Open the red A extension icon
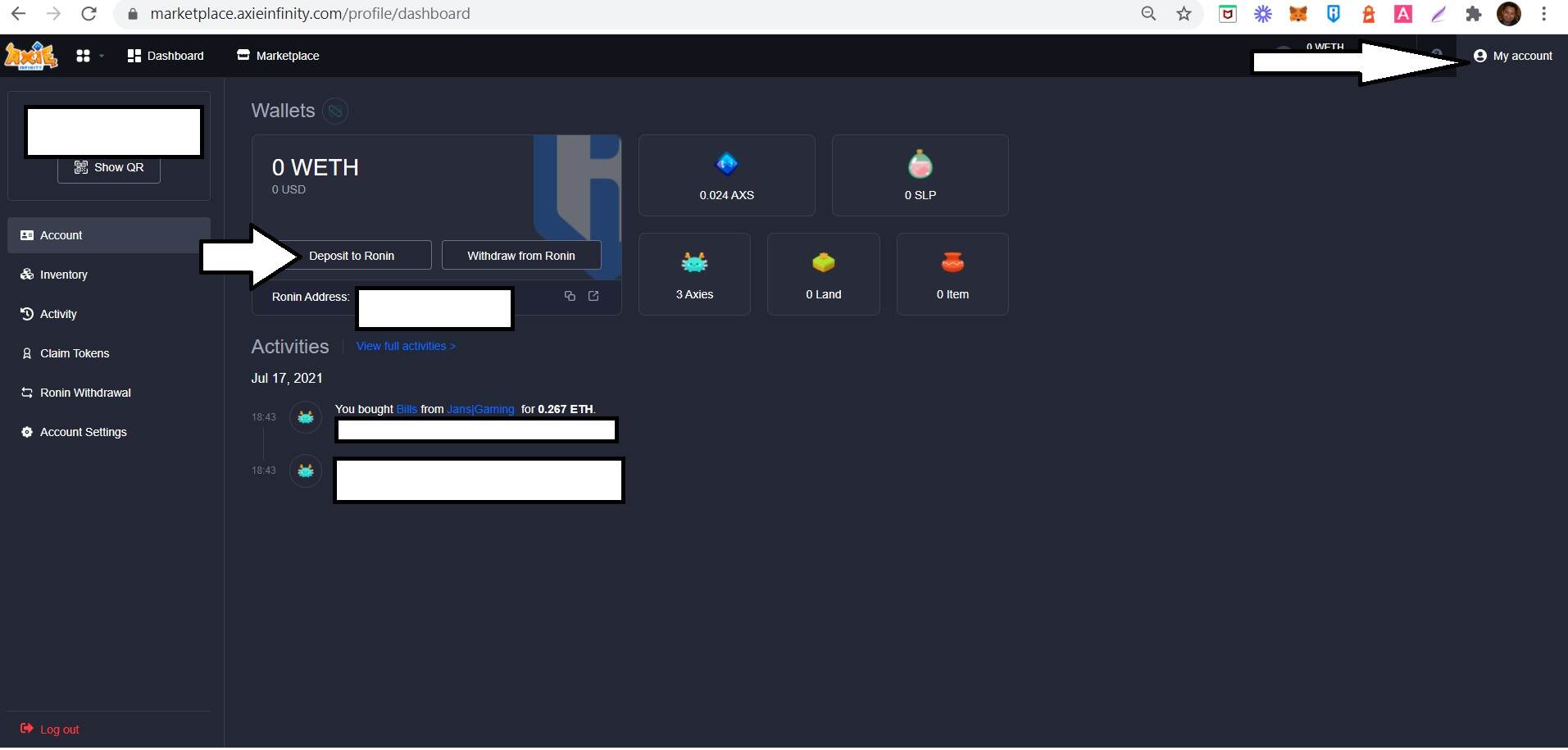The image size is (1568, 750). point(1403,14)
